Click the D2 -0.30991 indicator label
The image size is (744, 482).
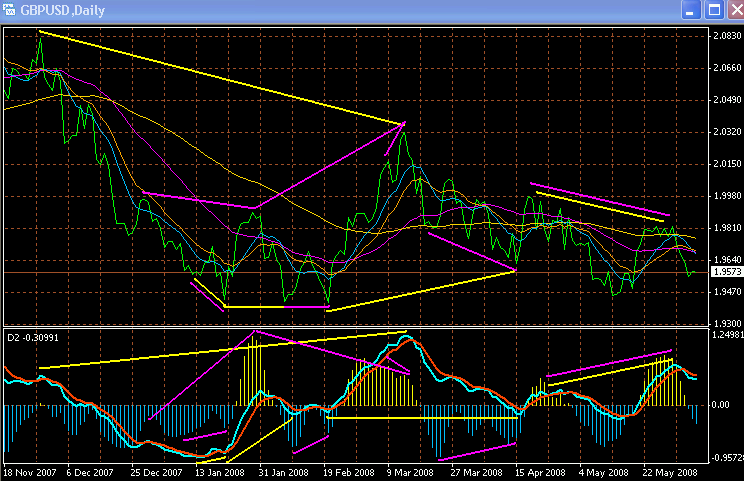(x=33, y=338)
